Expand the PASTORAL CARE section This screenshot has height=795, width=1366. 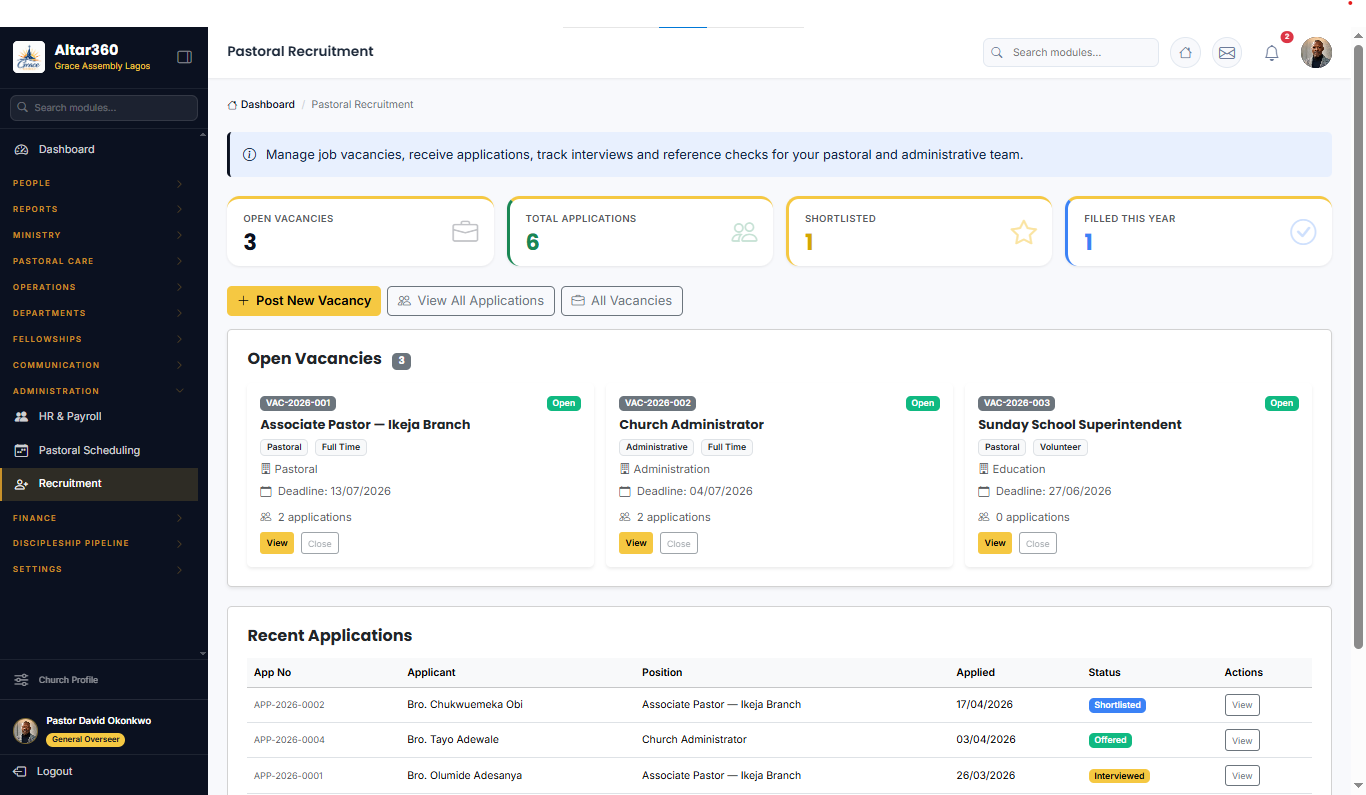tap(99, 261)
